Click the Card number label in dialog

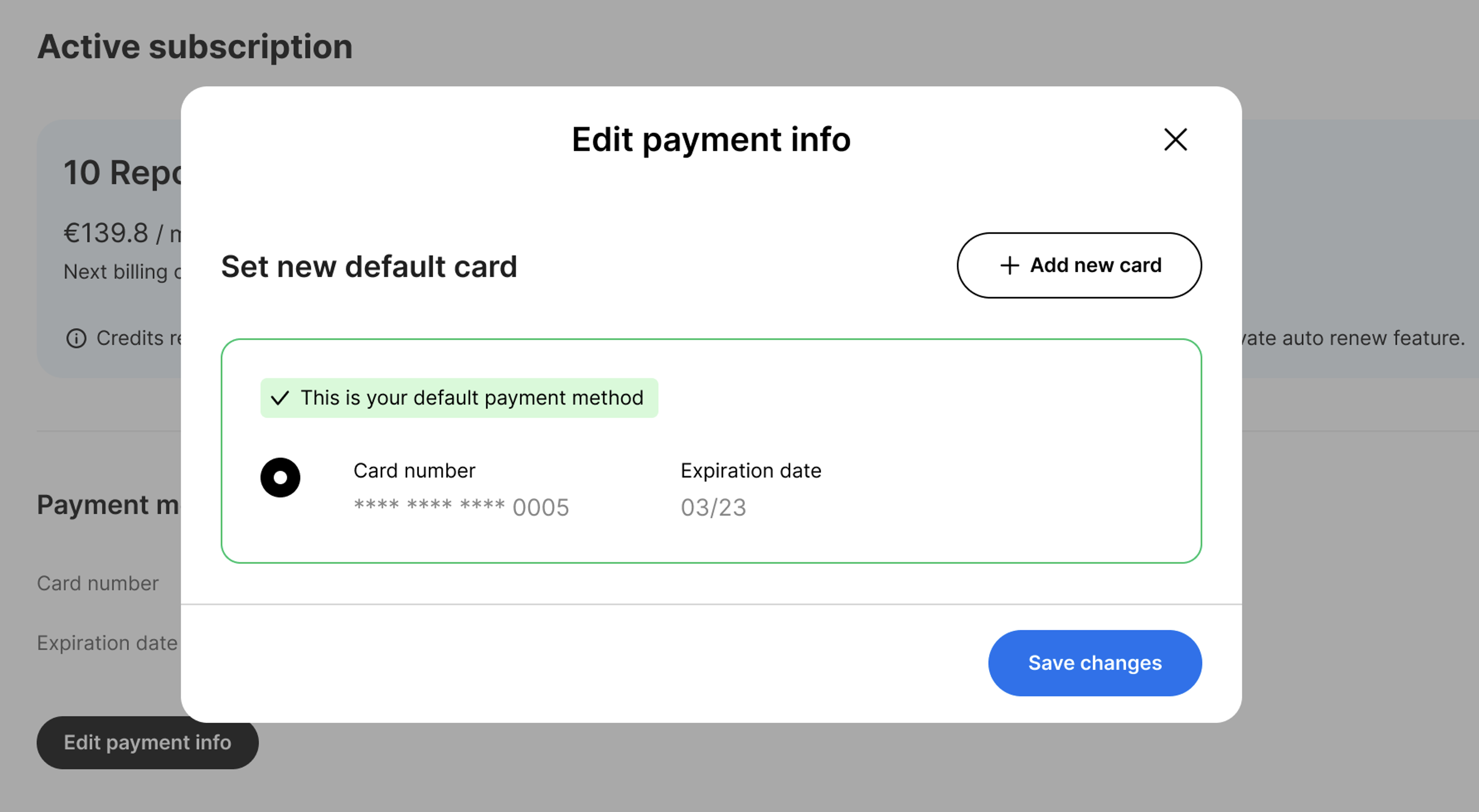coord(414,470)
